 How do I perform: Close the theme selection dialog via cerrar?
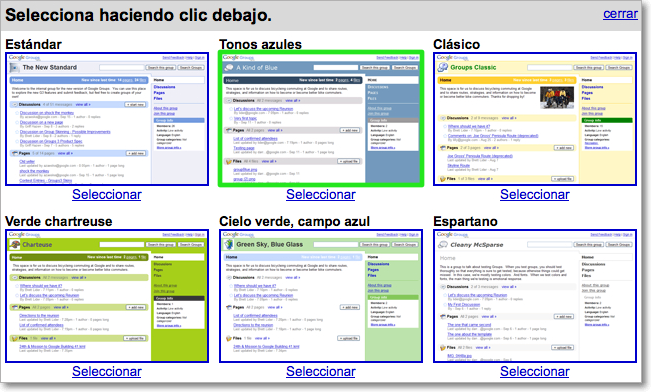pyautogui.click(x=620, y=14)
